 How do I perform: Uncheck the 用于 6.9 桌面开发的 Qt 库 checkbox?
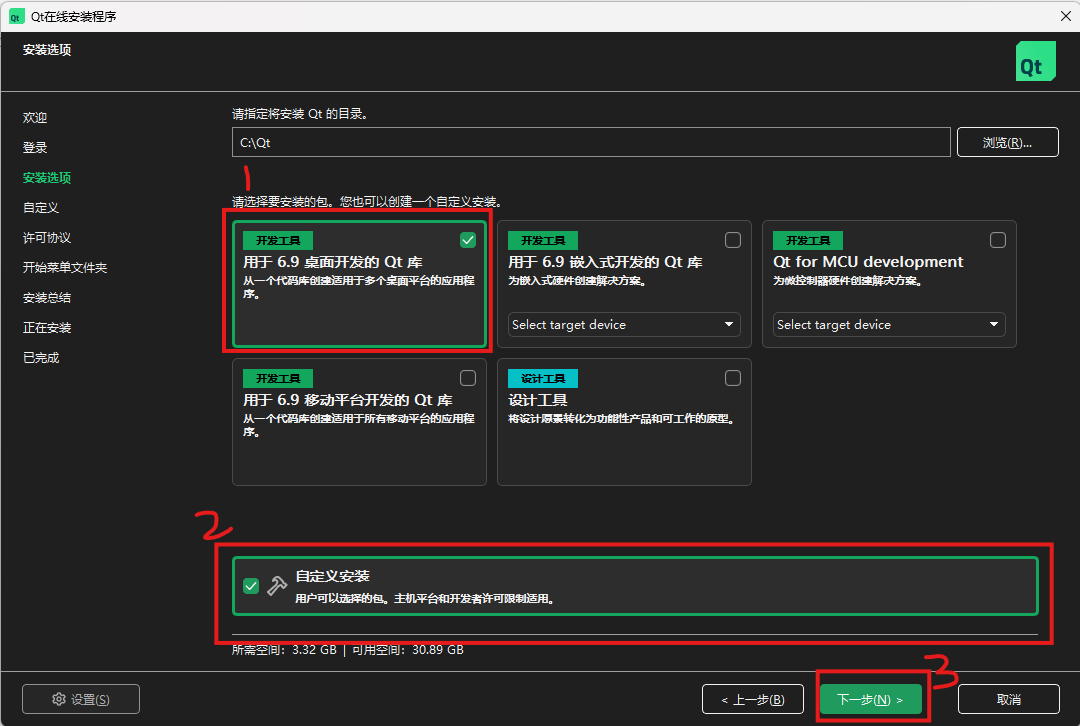(468, 240)
